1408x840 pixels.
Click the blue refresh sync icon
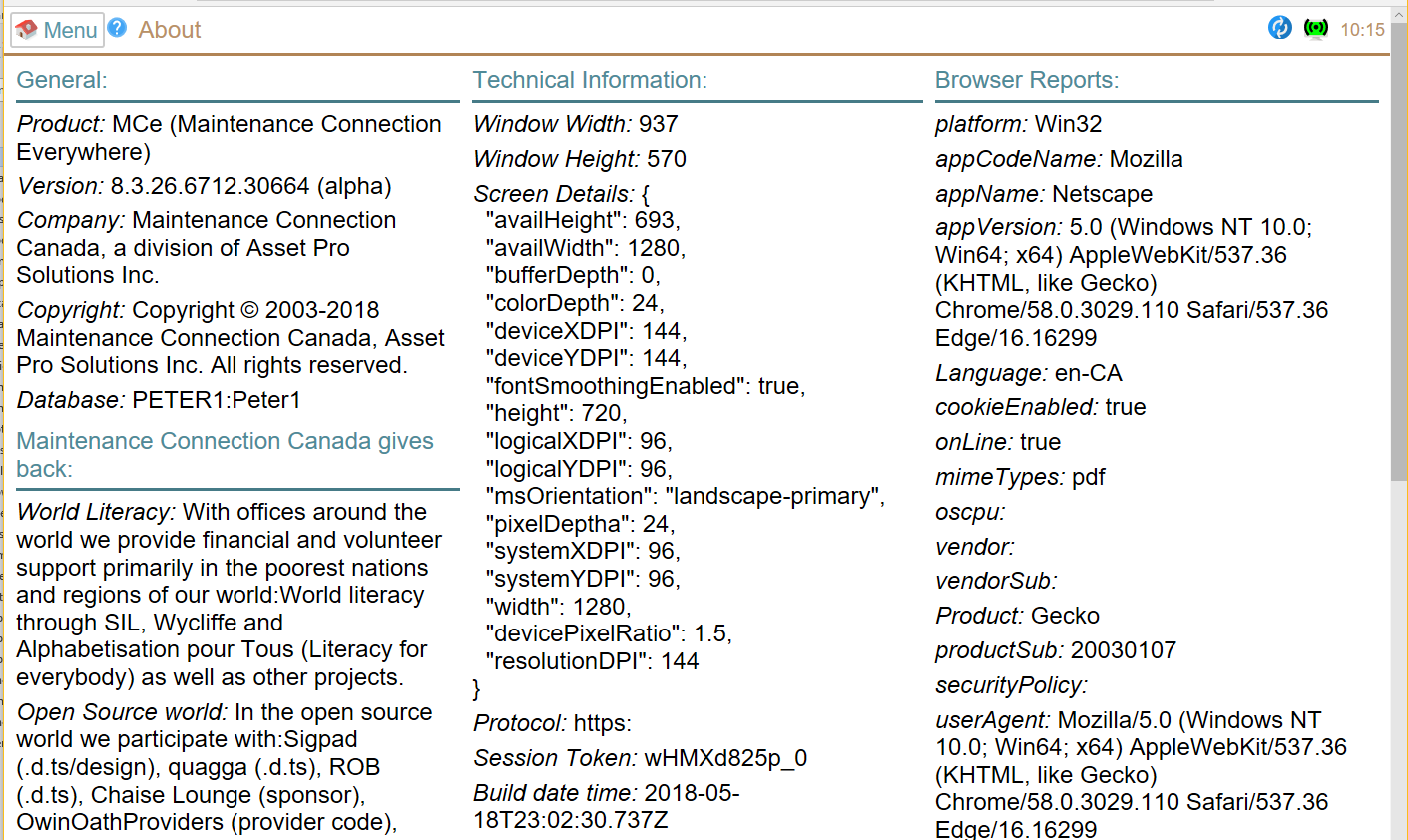1280,28
